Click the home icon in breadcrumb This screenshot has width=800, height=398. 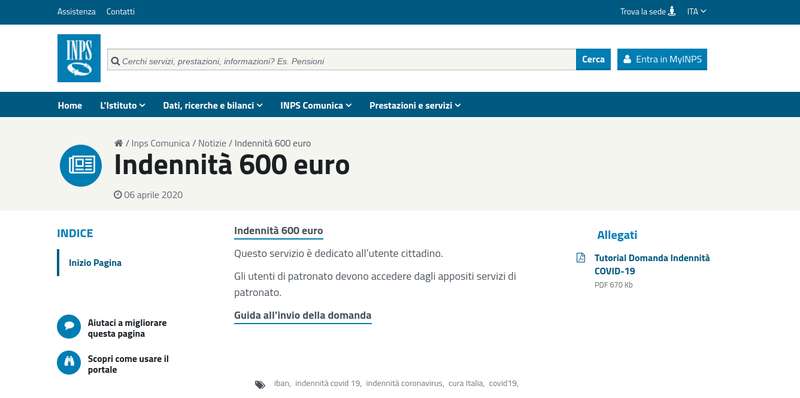tap(118, 143)
